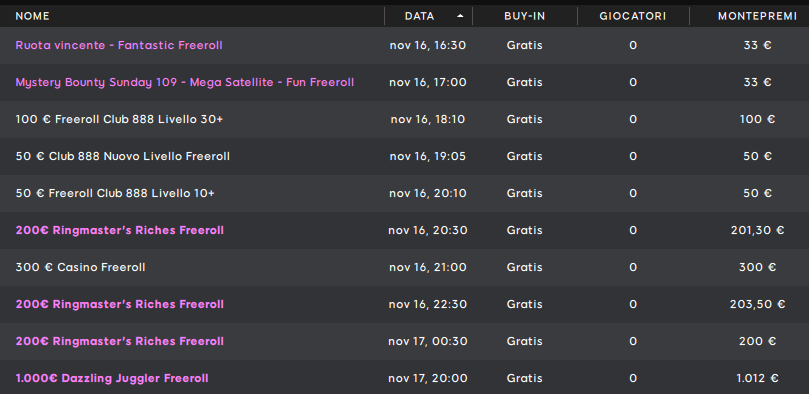Select the 300 € Casino Freeroll row
The width and height of the screenshot is (809, 394).
pyautogui.click(x=404, y=268)
